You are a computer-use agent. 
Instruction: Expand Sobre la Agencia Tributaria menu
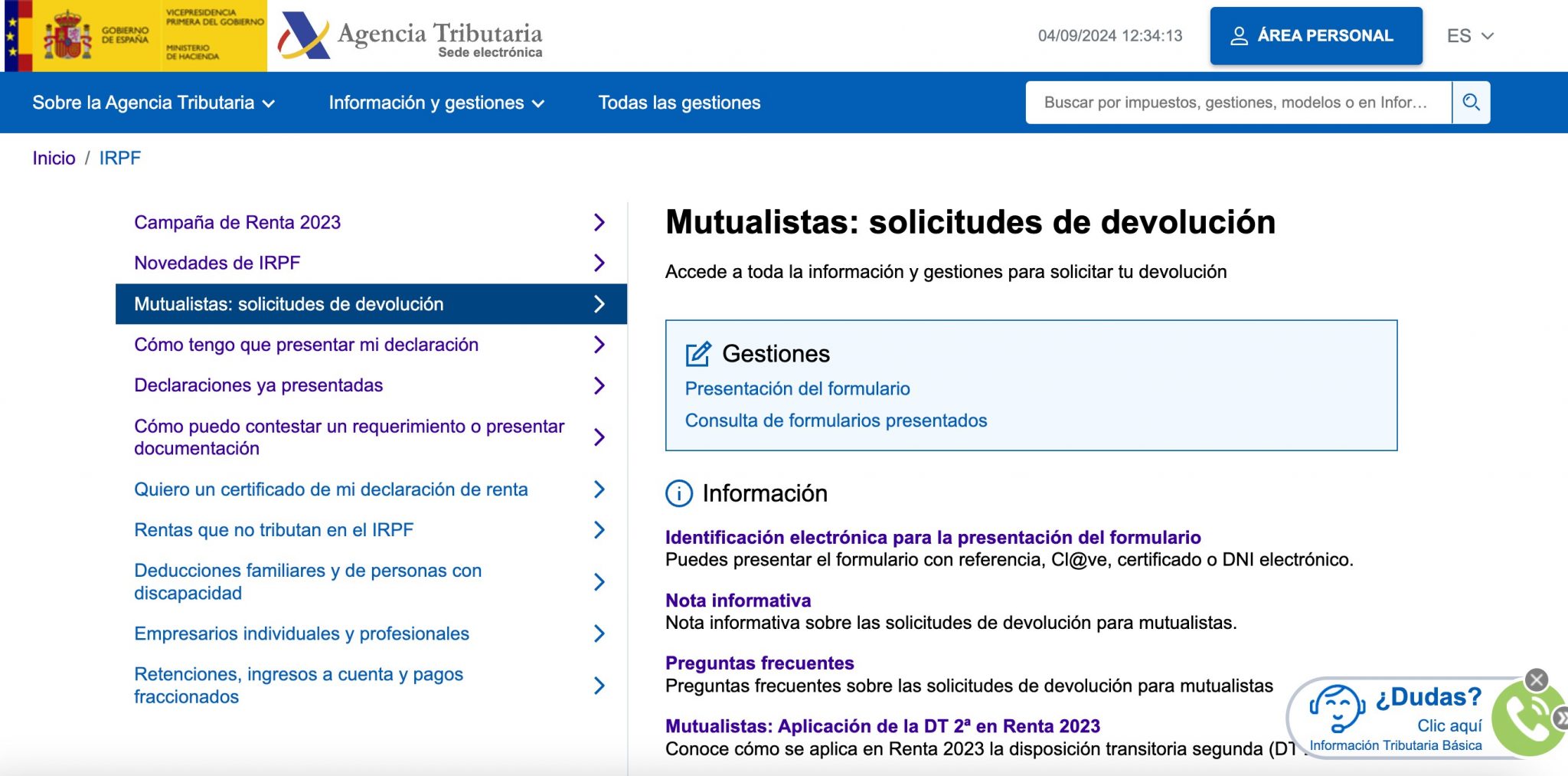click(x=153, y=103)
